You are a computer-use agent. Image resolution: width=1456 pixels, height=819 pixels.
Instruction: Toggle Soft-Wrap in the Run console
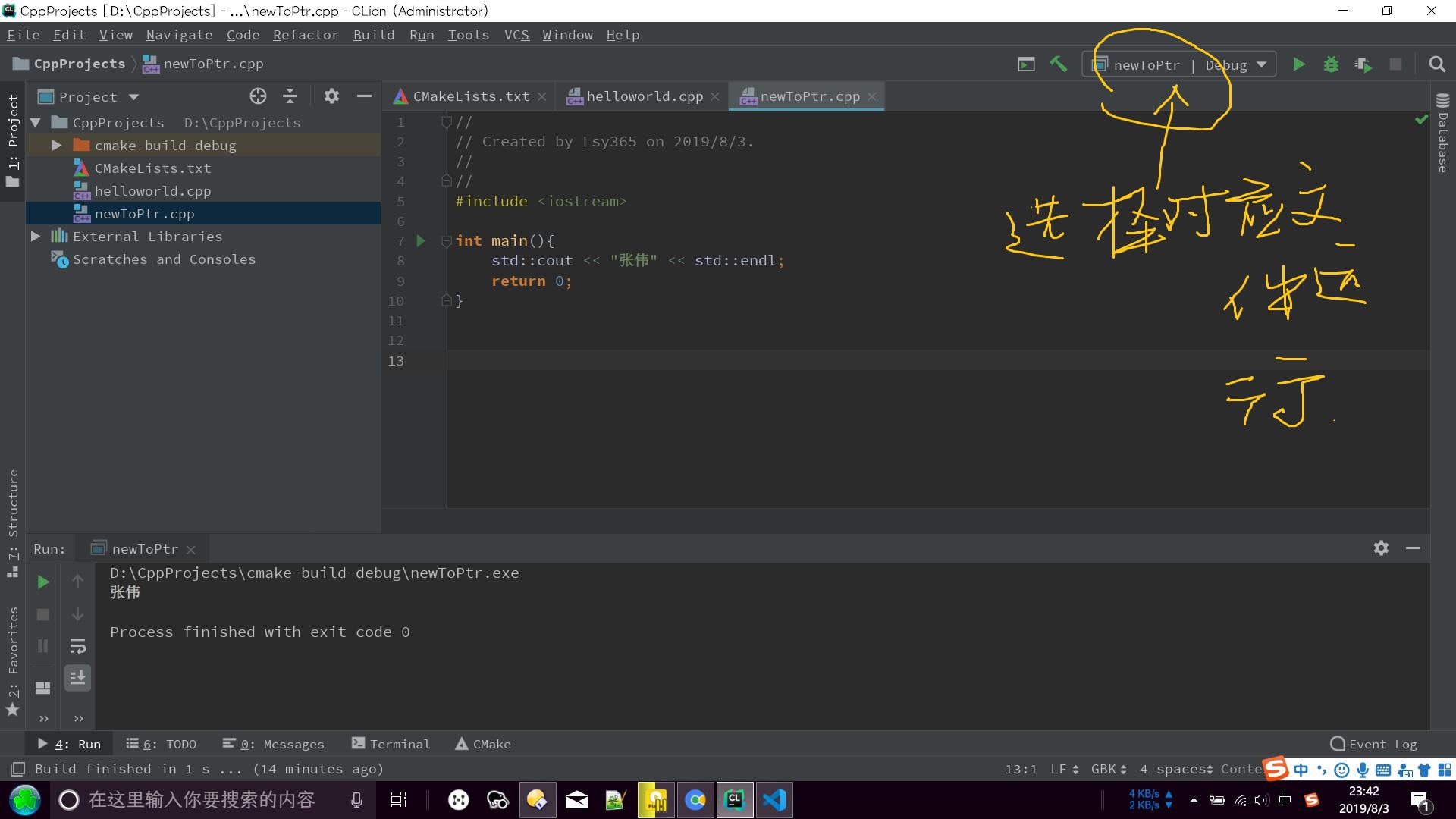(77, 646)
